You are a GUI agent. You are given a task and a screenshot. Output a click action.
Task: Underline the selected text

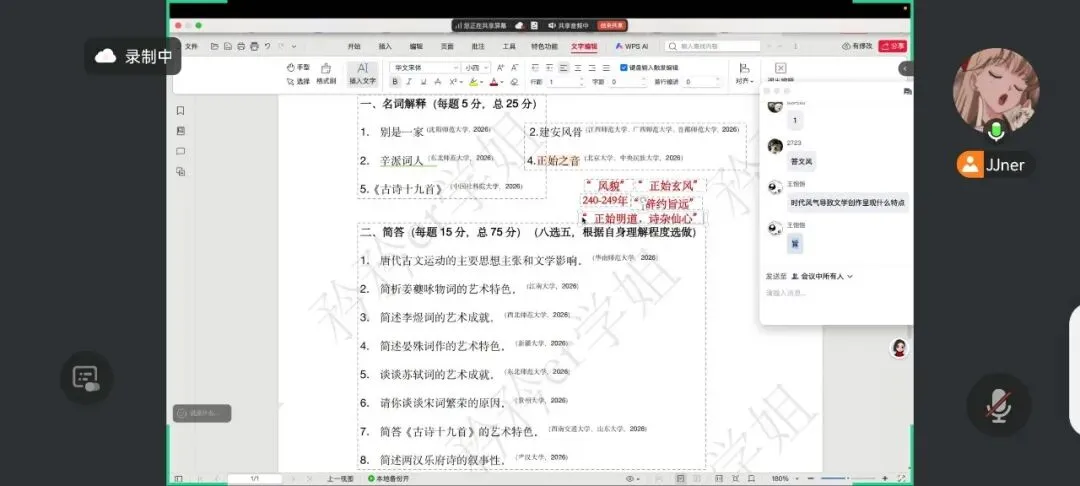coord(423,82)
